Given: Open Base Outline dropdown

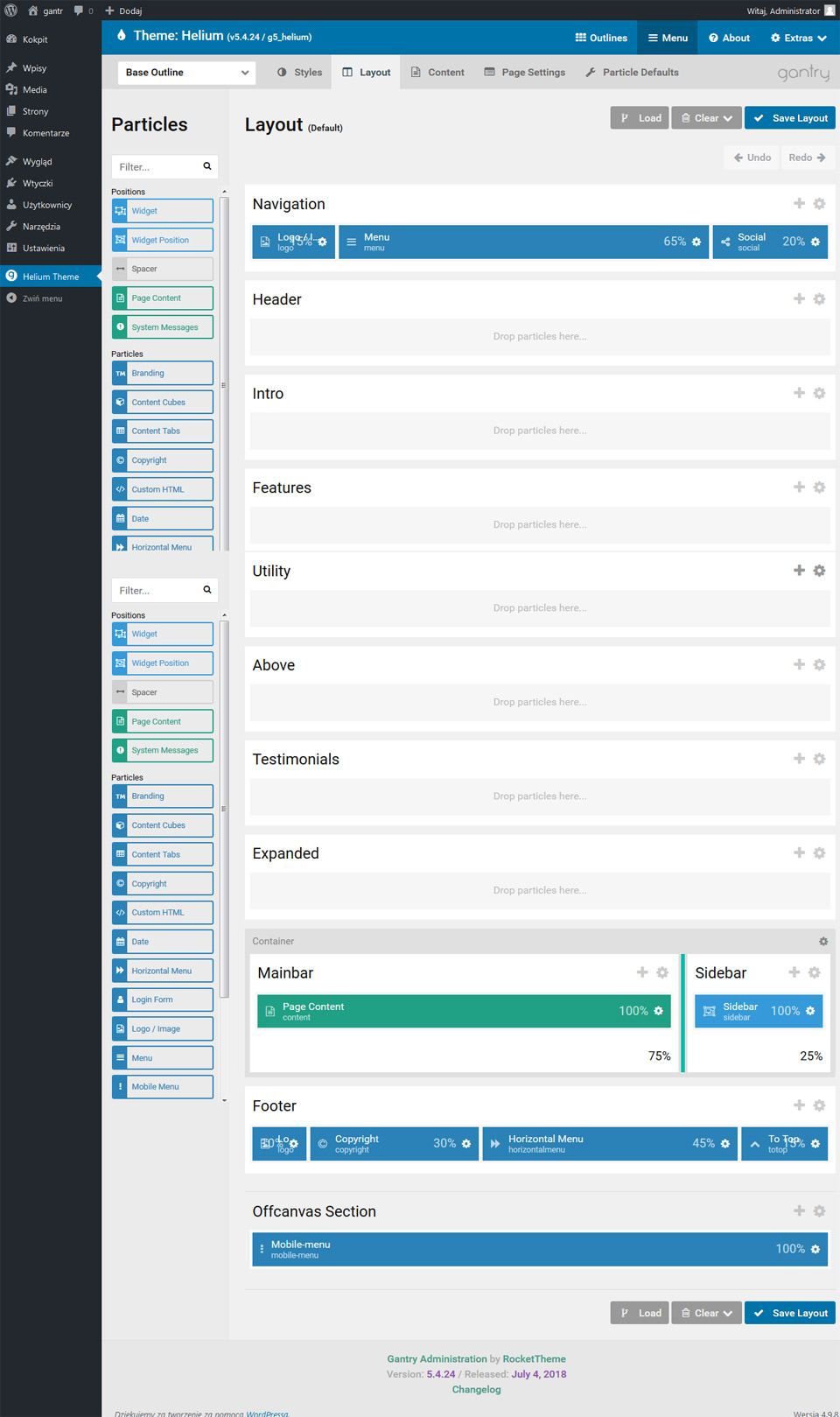Looking at the screenshot, I should [x=186, y=73].
